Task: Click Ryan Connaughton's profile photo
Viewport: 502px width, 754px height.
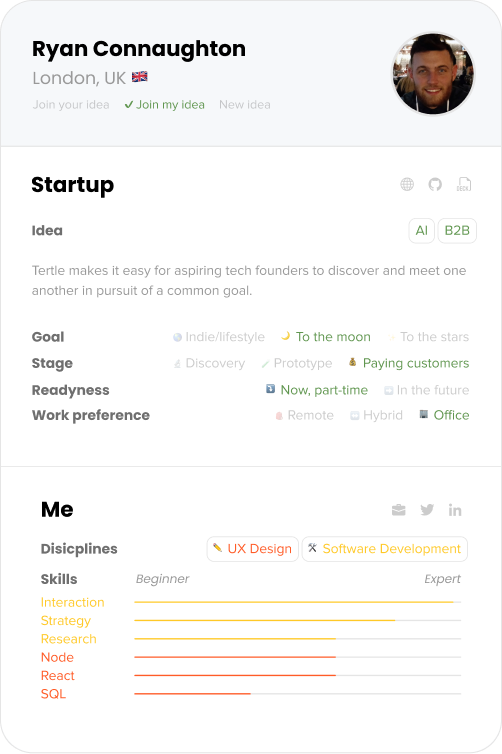Action: coord(433,74)
